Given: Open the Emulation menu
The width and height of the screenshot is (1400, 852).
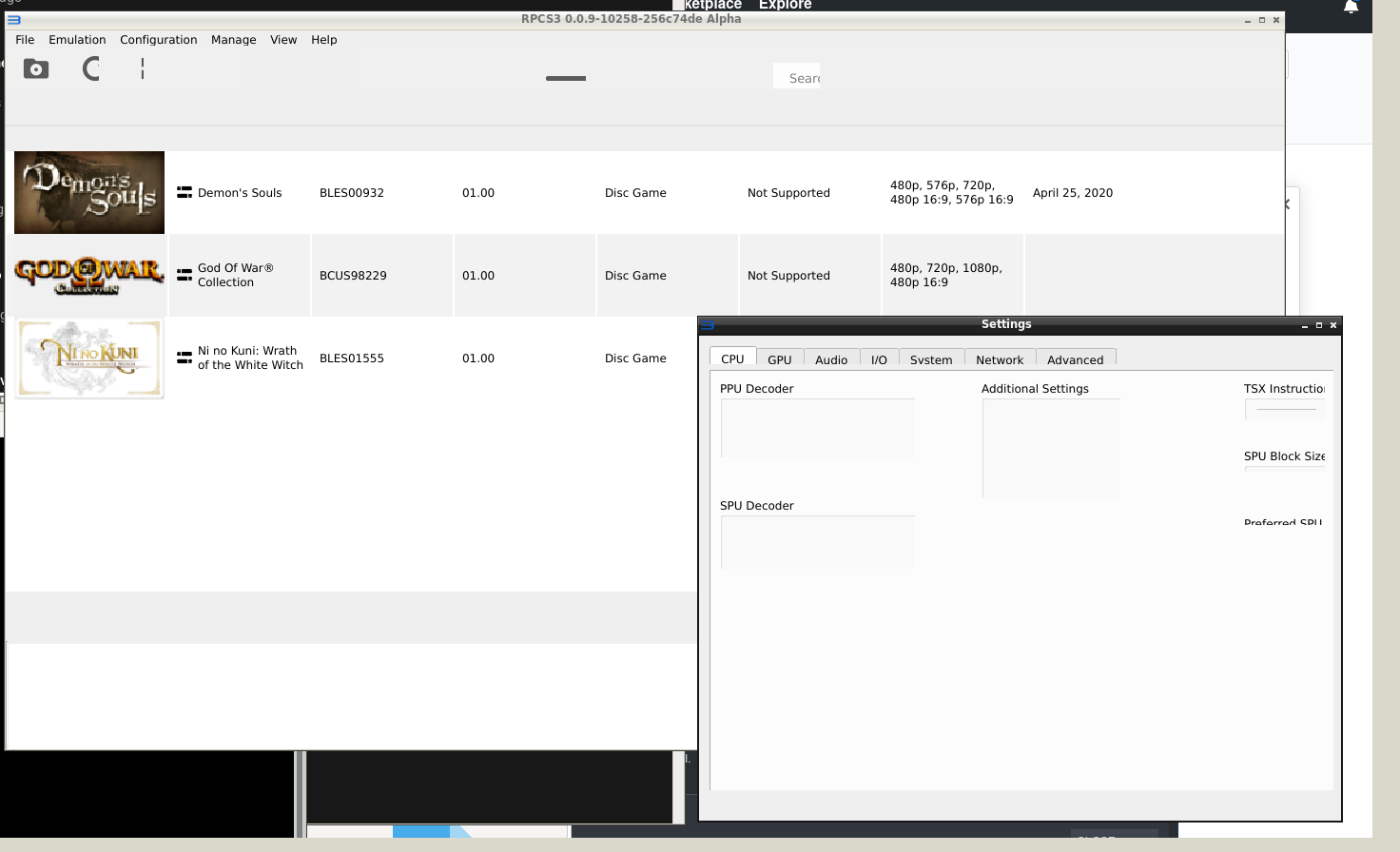Looking at the screenshot, I should point(77,40).
